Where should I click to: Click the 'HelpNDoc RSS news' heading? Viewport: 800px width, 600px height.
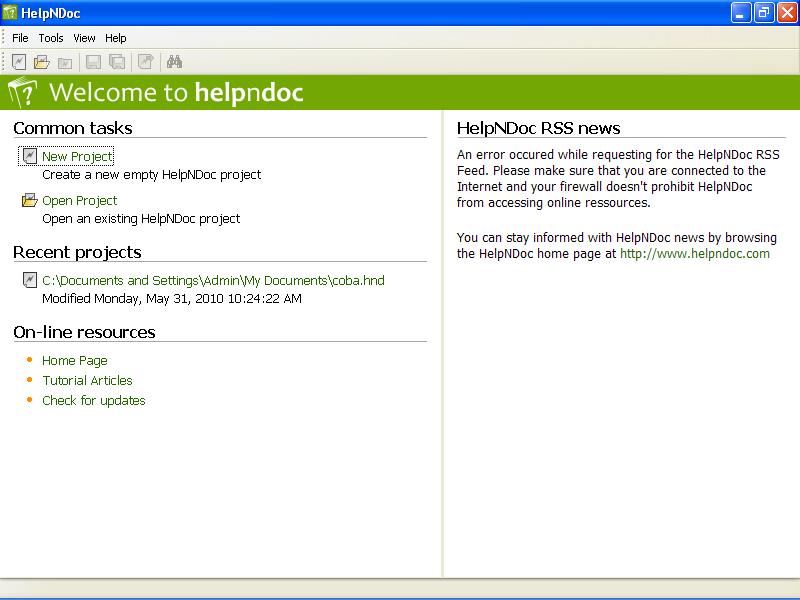[x=539, y=128]
